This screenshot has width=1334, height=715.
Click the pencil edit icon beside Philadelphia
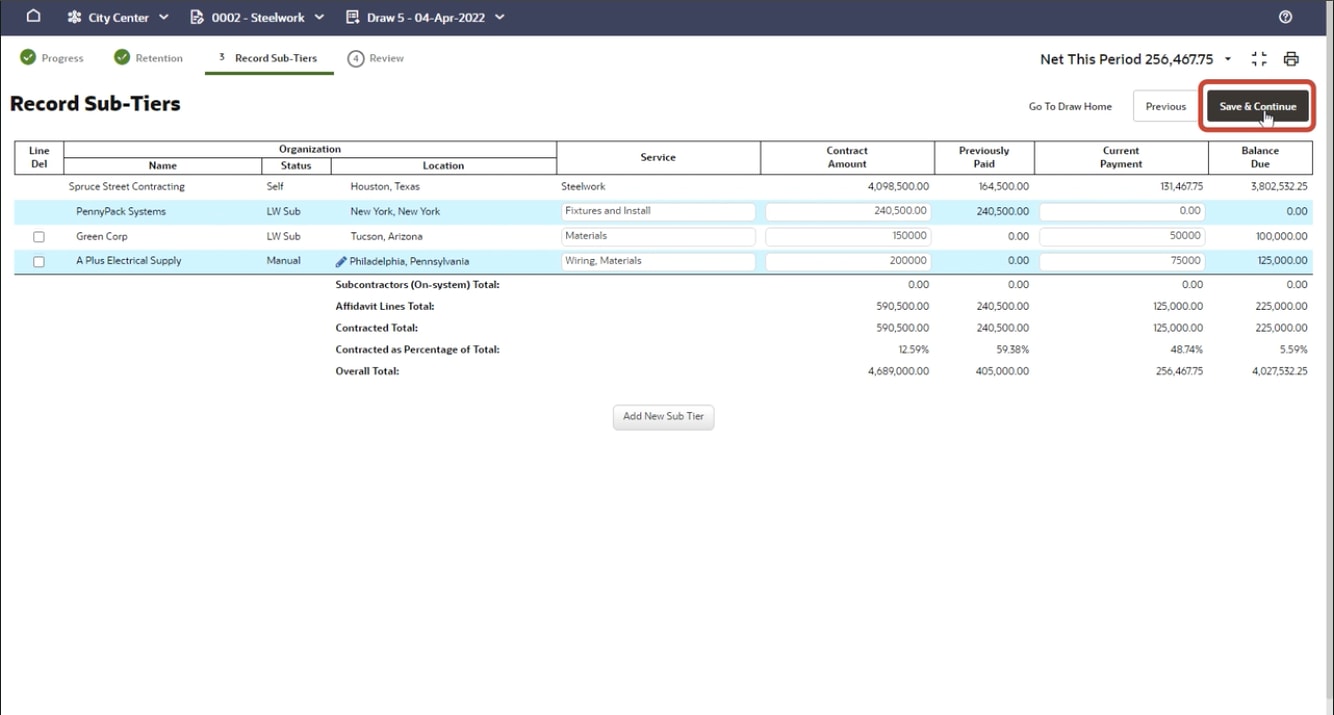[x=341, y=262]
